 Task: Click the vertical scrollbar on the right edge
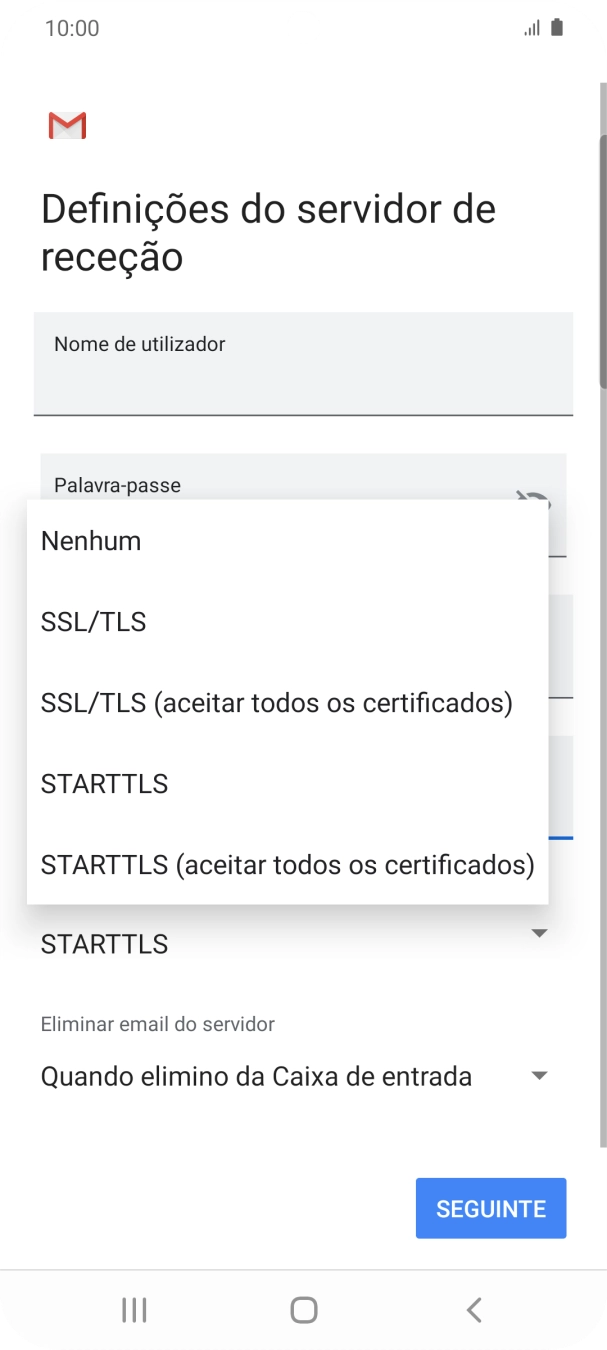(602, 260)
